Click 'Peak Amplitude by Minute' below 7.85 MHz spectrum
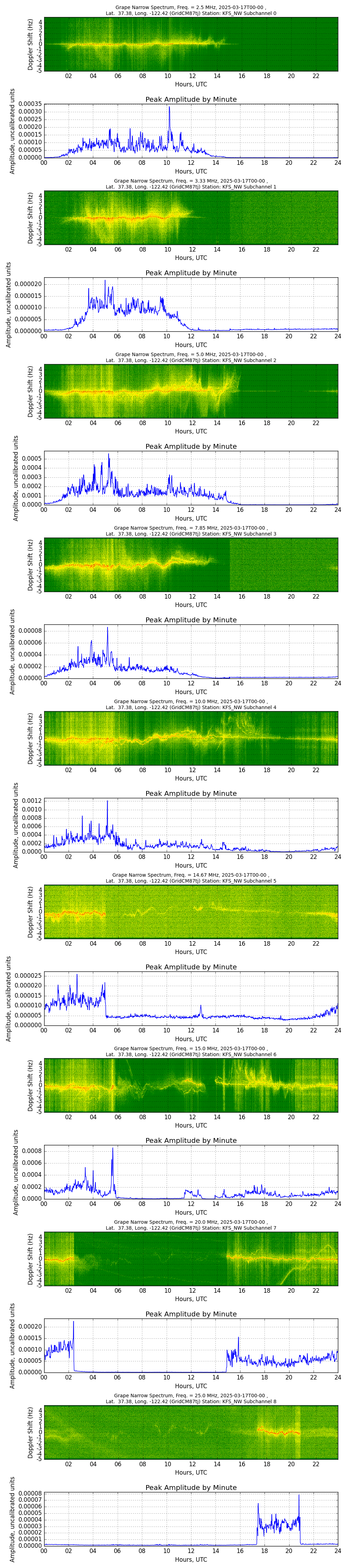348x1568 pixels. coord(191,620)
